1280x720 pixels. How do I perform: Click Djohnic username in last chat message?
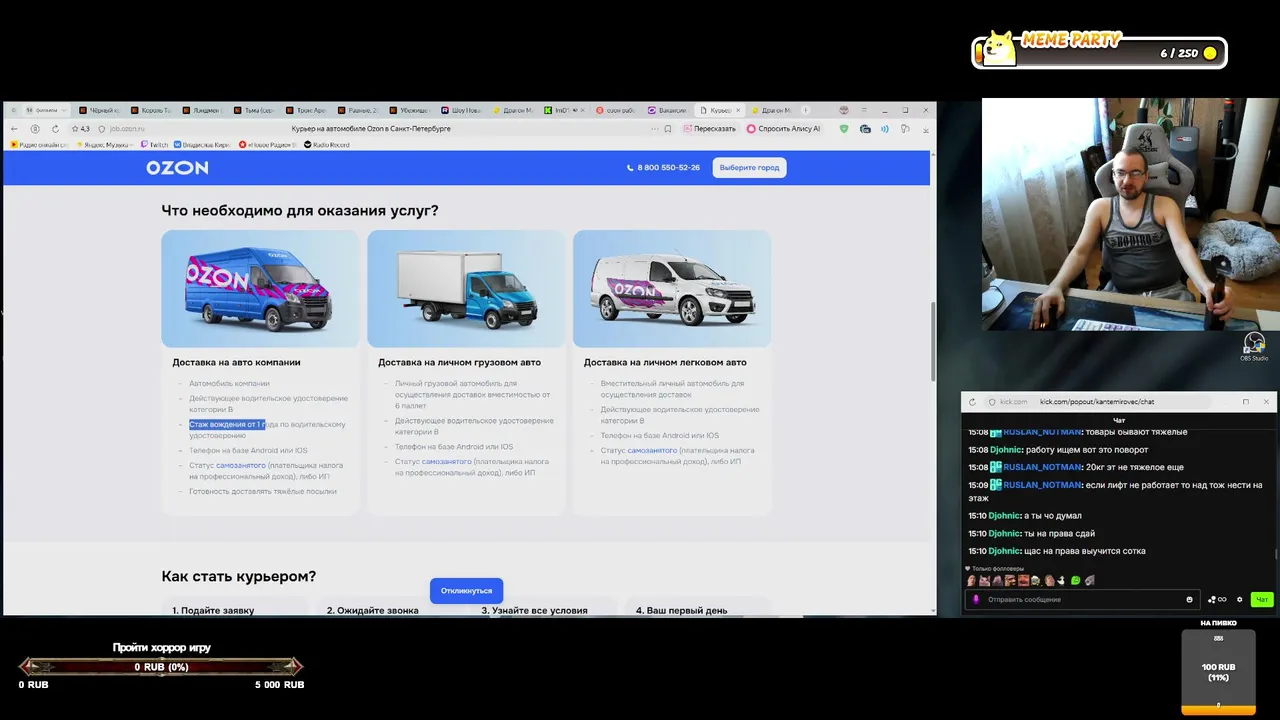pos(1004,551)
